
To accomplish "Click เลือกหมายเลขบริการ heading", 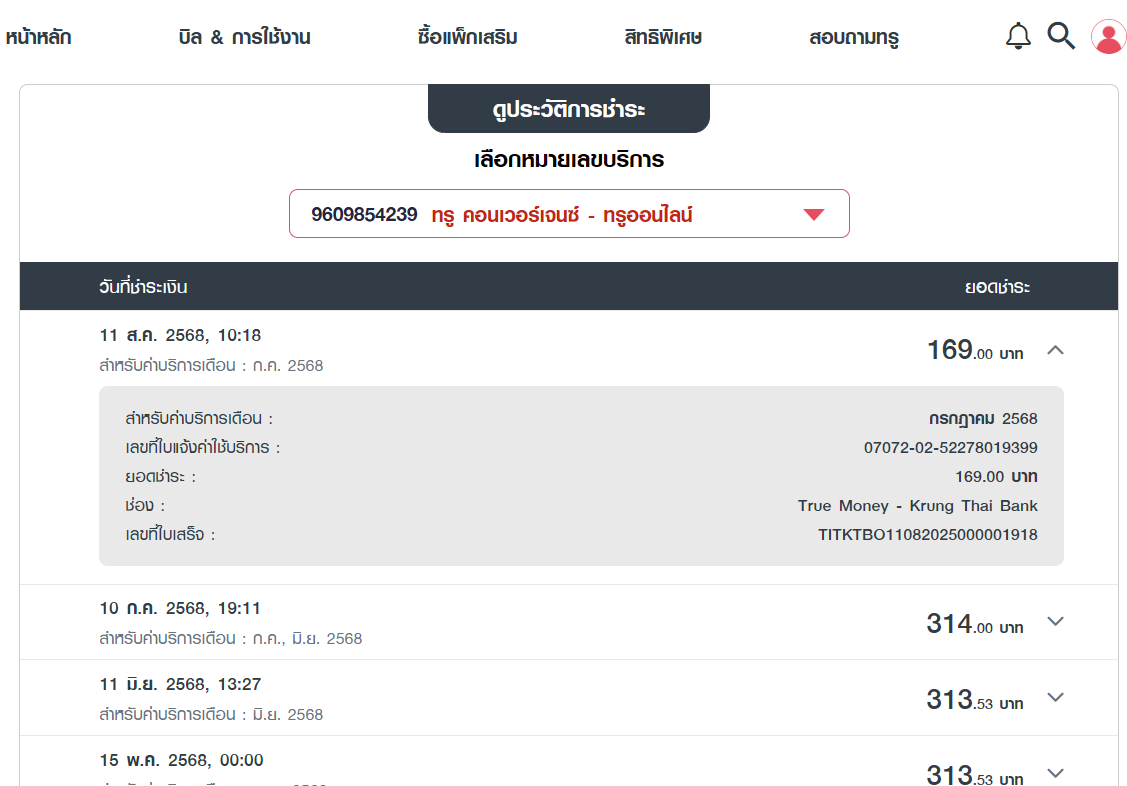I will coord(569,159).
